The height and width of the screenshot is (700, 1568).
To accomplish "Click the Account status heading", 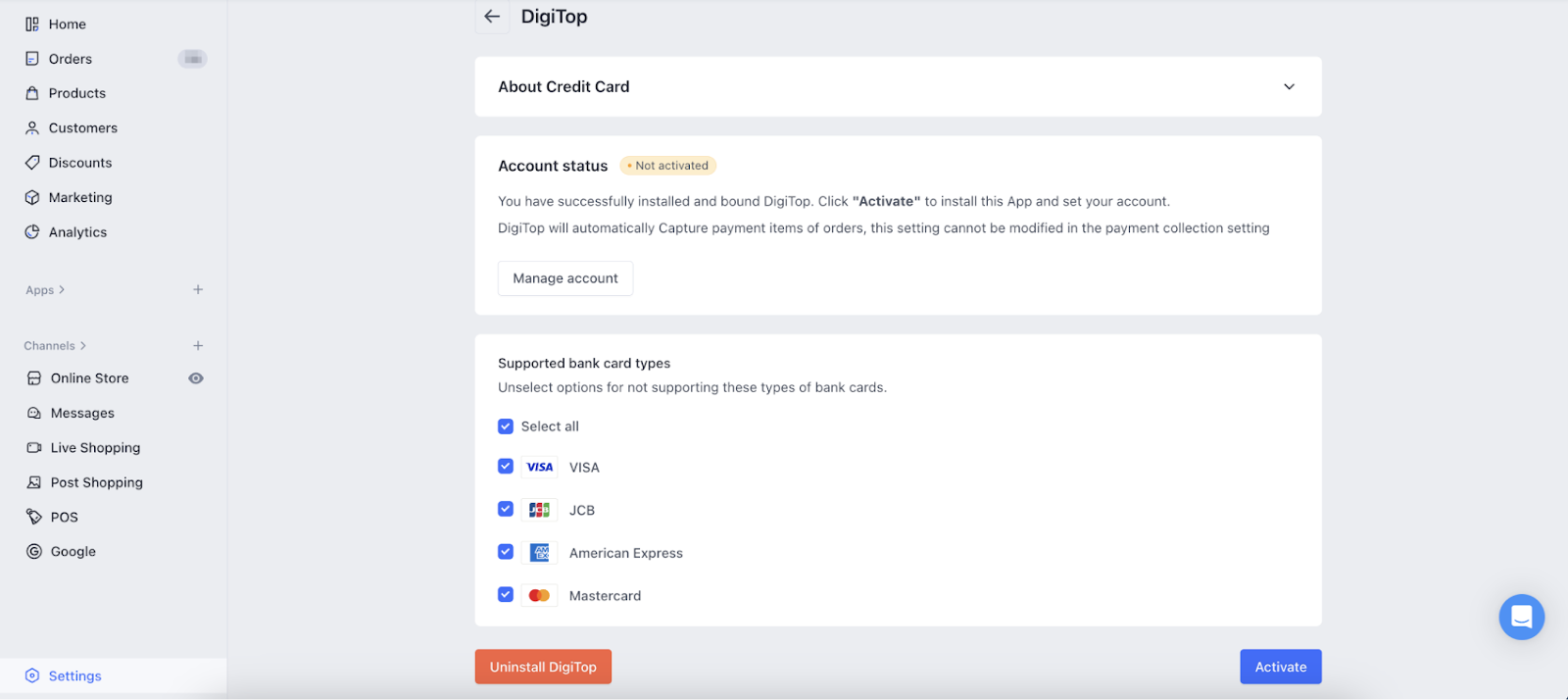I will pyautogui.click(x=553, y=166).
